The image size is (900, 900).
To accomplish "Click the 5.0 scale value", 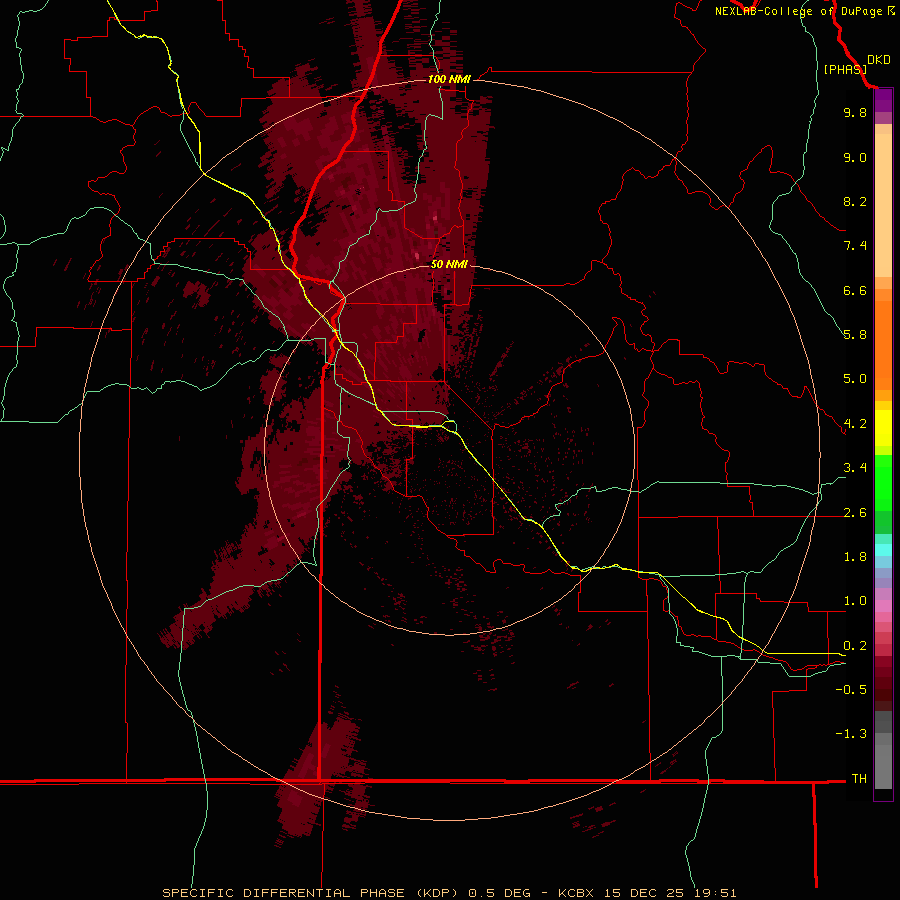I will pos(855,379).
